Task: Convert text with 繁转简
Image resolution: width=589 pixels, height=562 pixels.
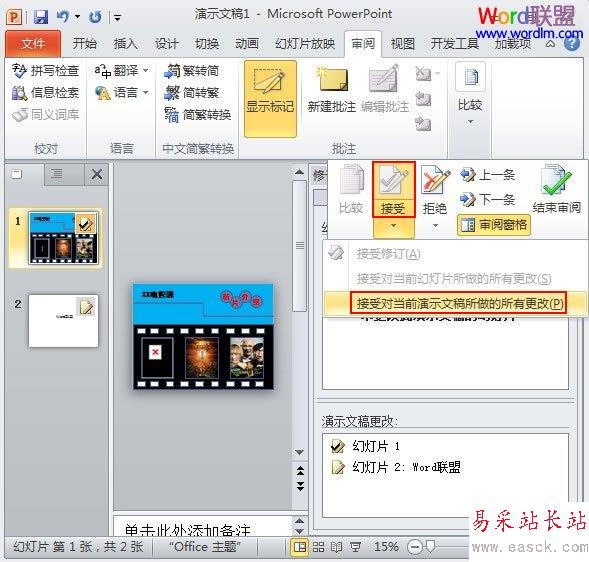Action: (x=192, y=70)
